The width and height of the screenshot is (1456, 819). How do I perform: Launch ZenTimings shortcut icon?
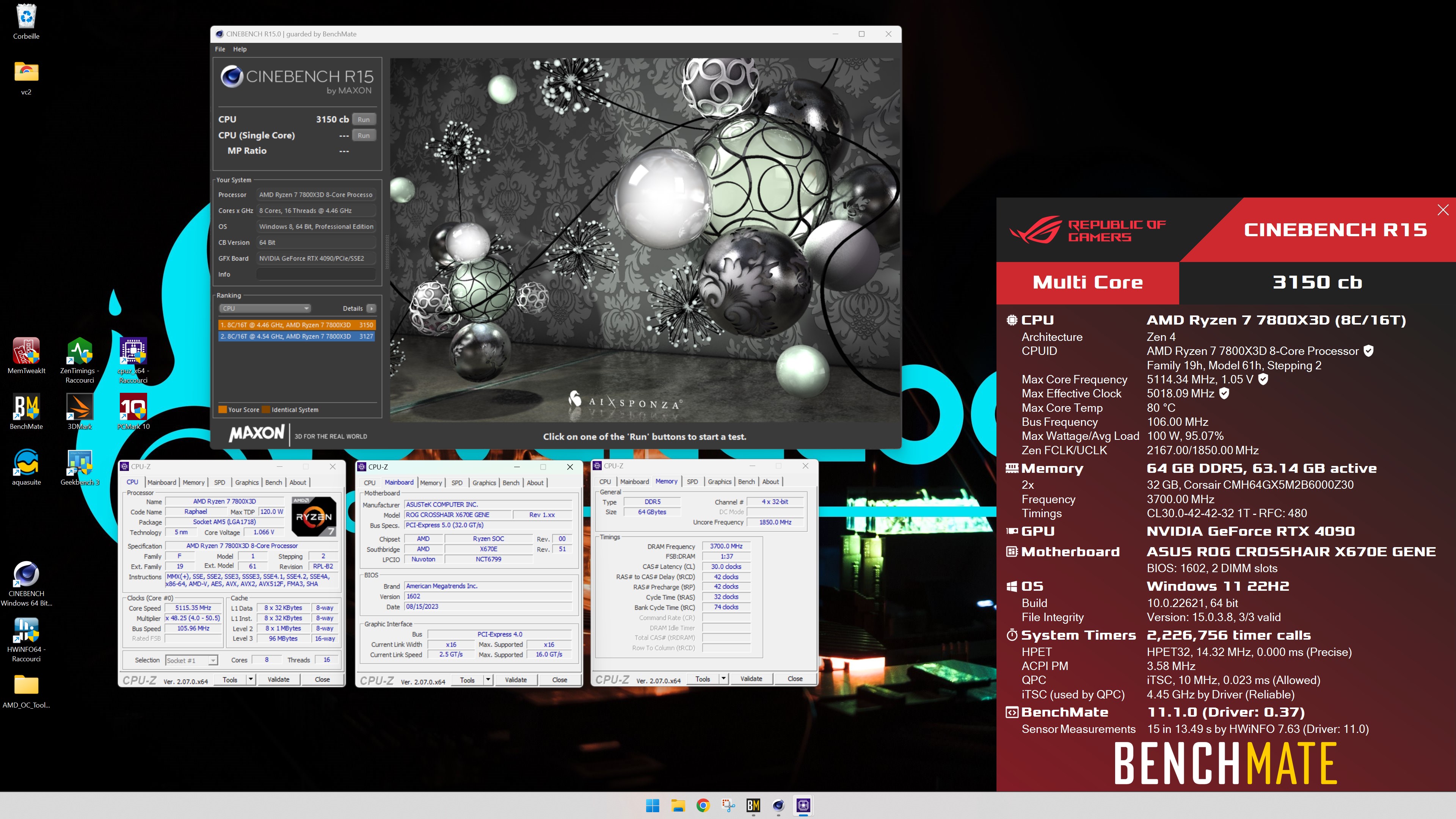(x=80, y=351)
